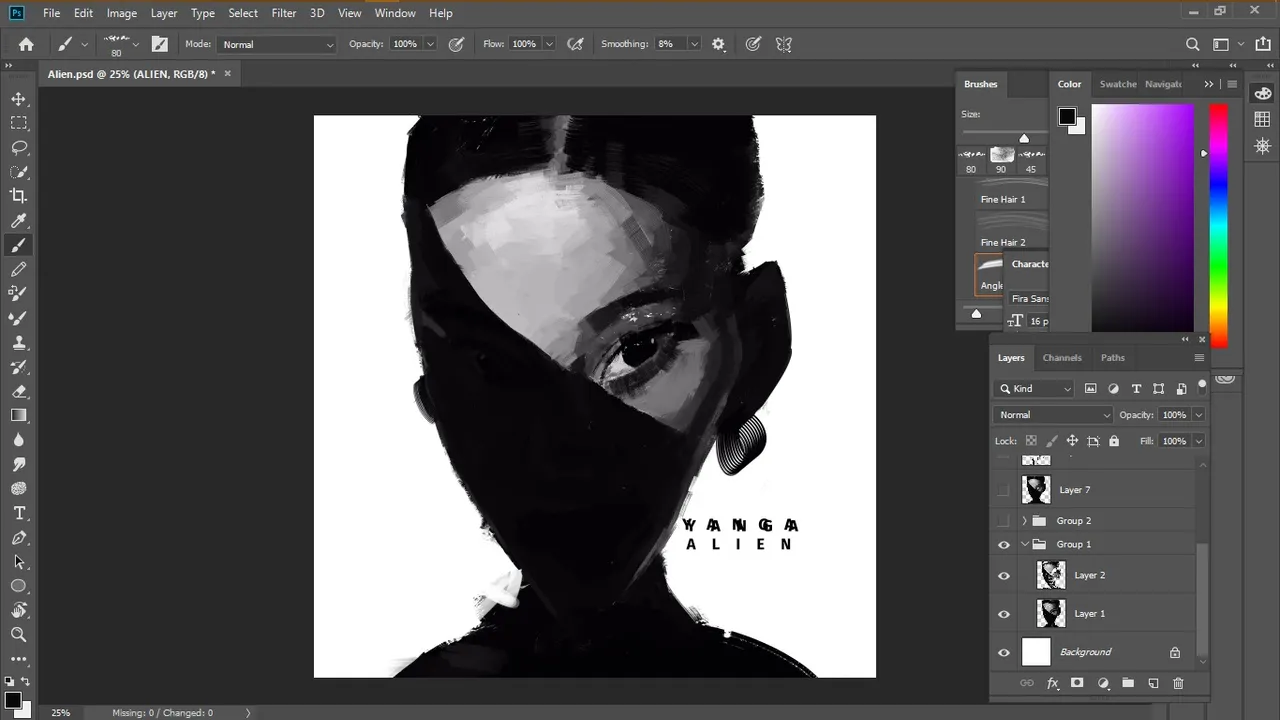Open the Opacity dropdown in options bar
The height and width of the screenshot is (720, 1280).
(x=430, y=44)
